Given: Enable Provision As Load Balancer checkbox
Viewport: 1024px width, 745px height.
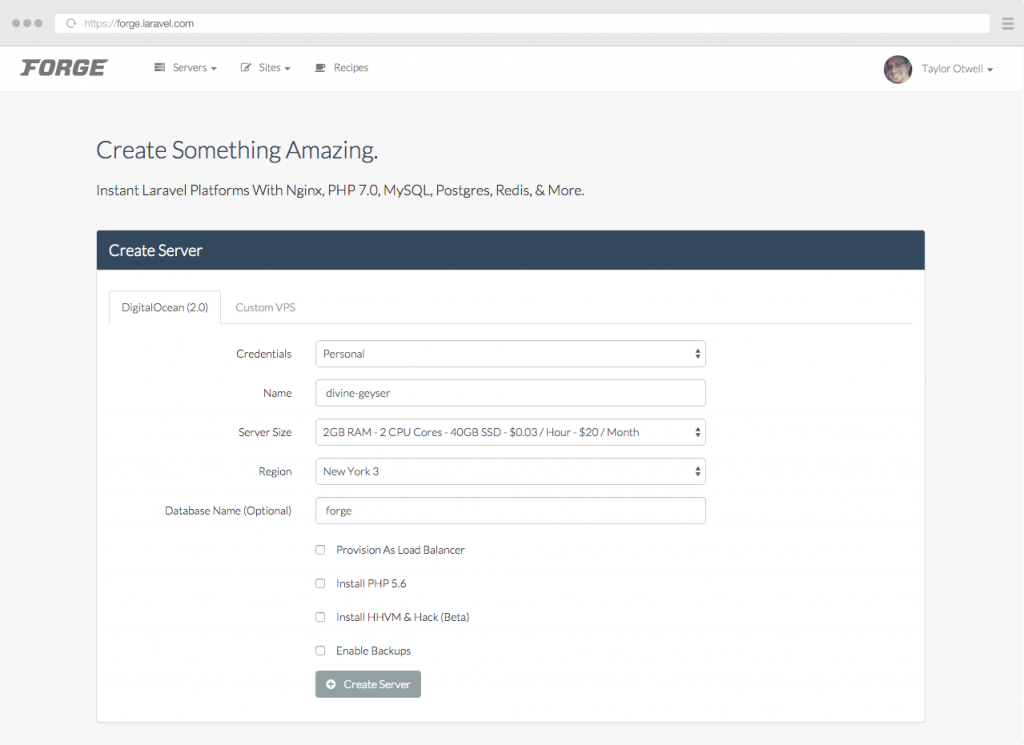Looking at the screenshot, I should point(321,550).
